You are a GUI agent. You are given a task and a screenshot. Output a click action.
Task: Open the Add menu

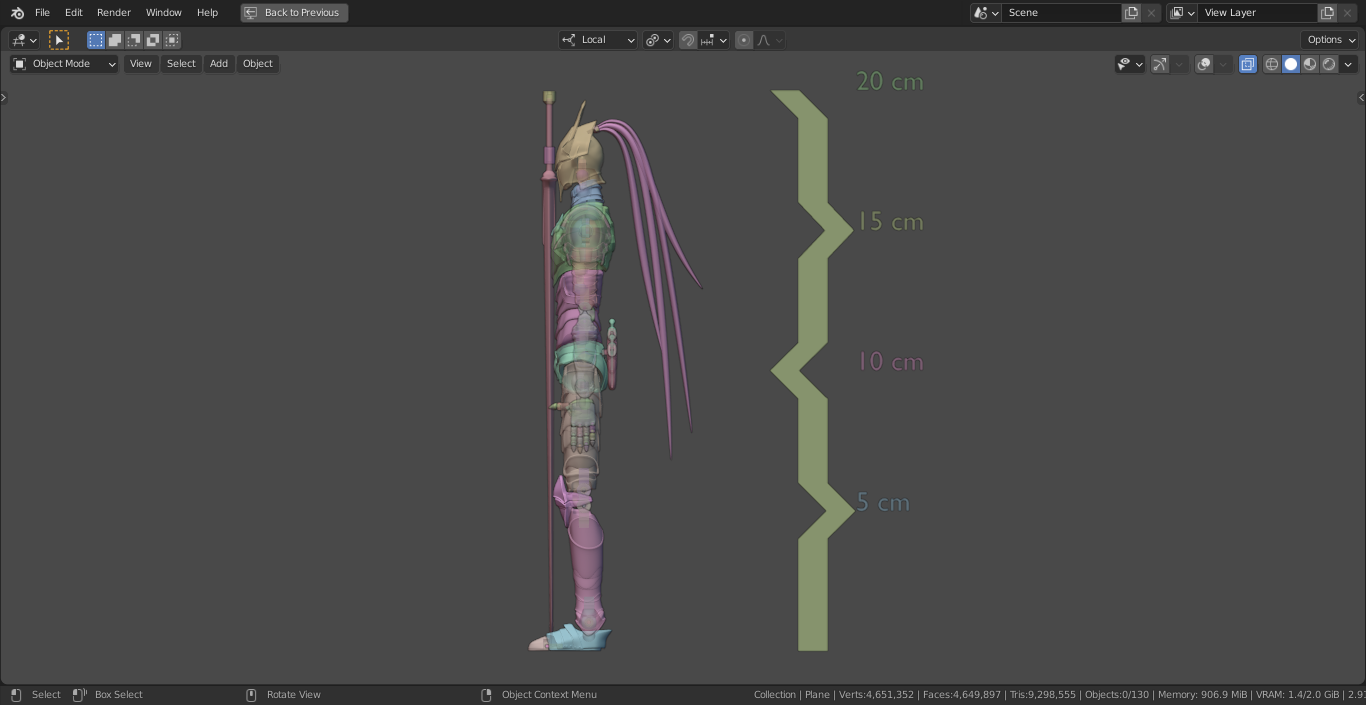click(x=218, y=63)
